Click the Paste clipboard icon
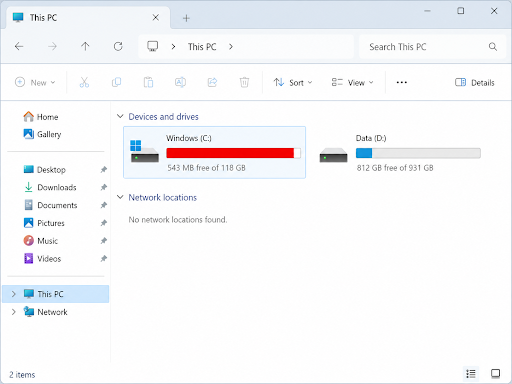The image size is (512, 384). click(148, 82)
